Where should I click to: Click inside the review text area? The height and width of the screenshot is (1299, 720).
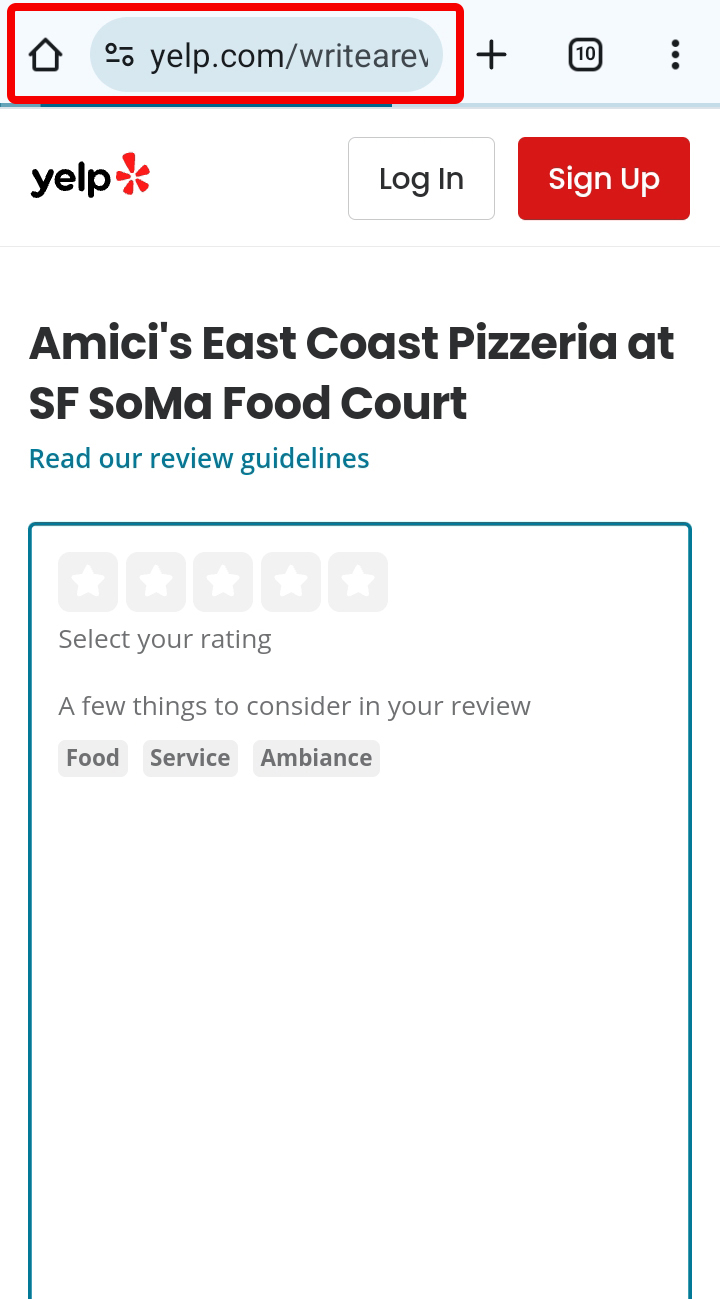pyautogui.click(x=360, y=1000)
